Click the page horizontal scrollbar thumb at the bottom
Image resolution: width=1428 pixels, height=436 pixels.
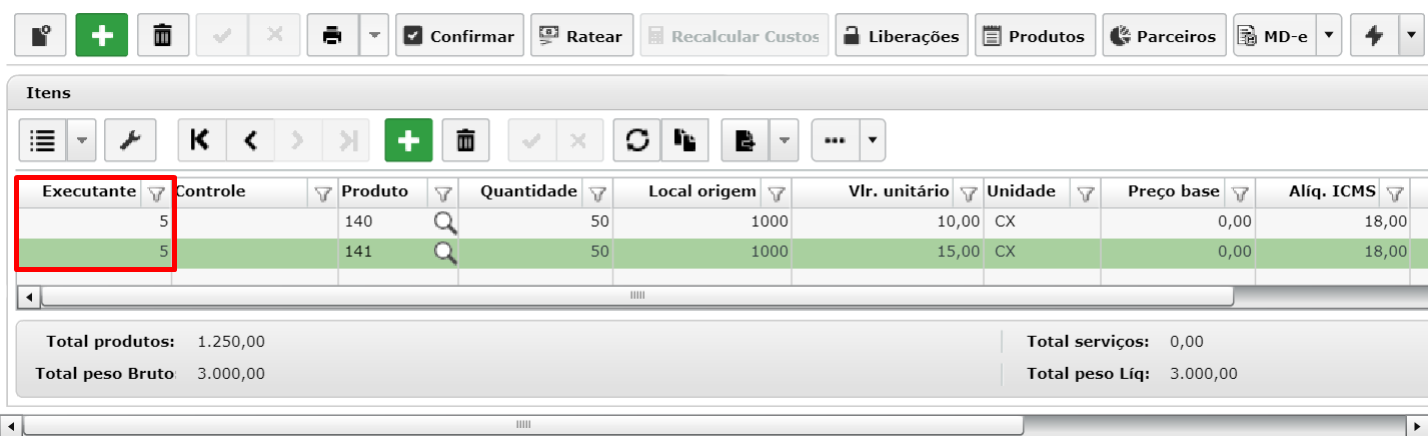(523, 425)
